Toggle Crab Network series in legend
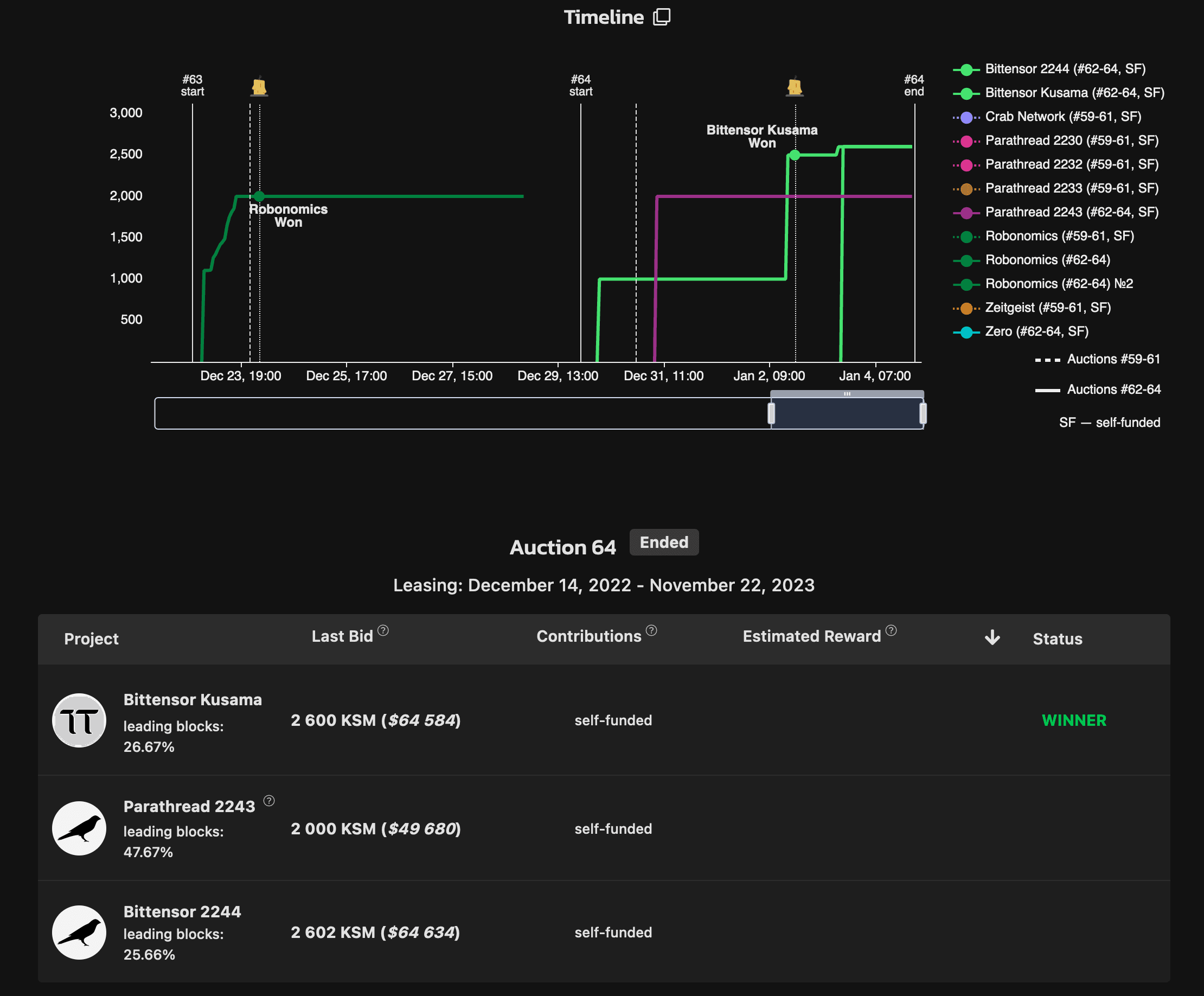The height and width of the screenshot is (996, 1204). (1047, 117)
